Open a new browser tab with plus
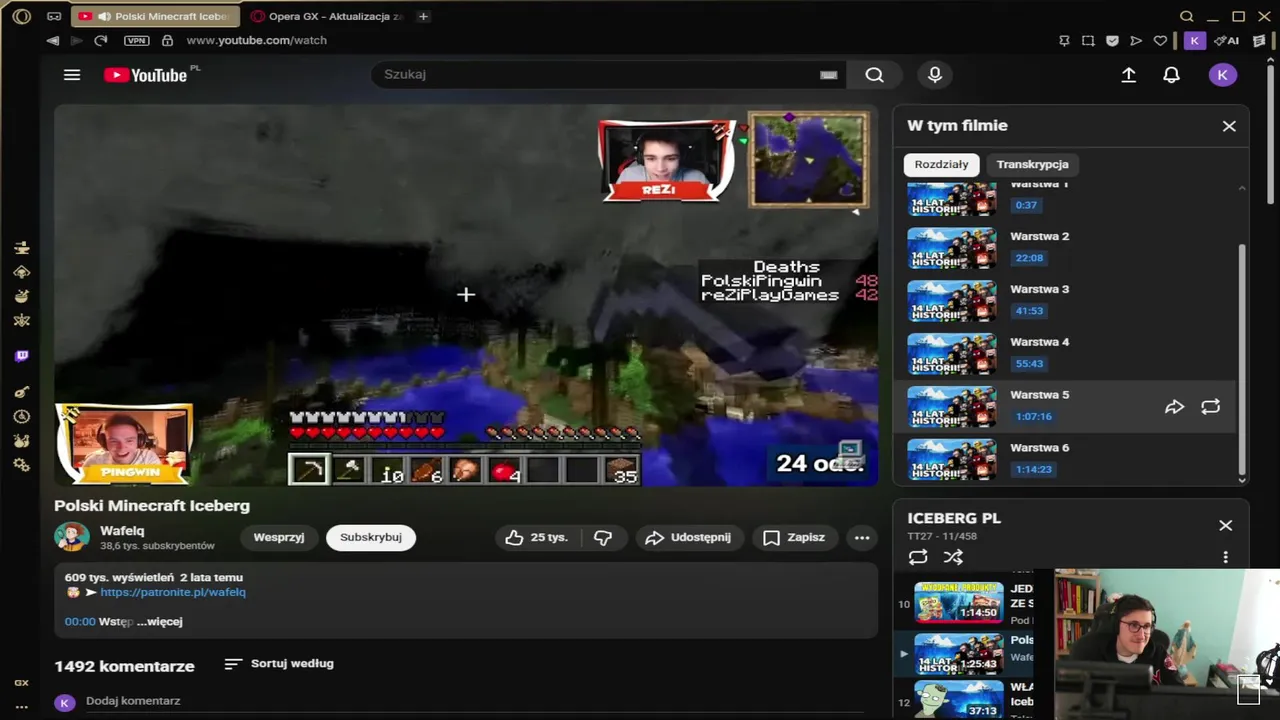Image resolution: width=1280 pixels, height=720 pixels. tap(424, 16)
